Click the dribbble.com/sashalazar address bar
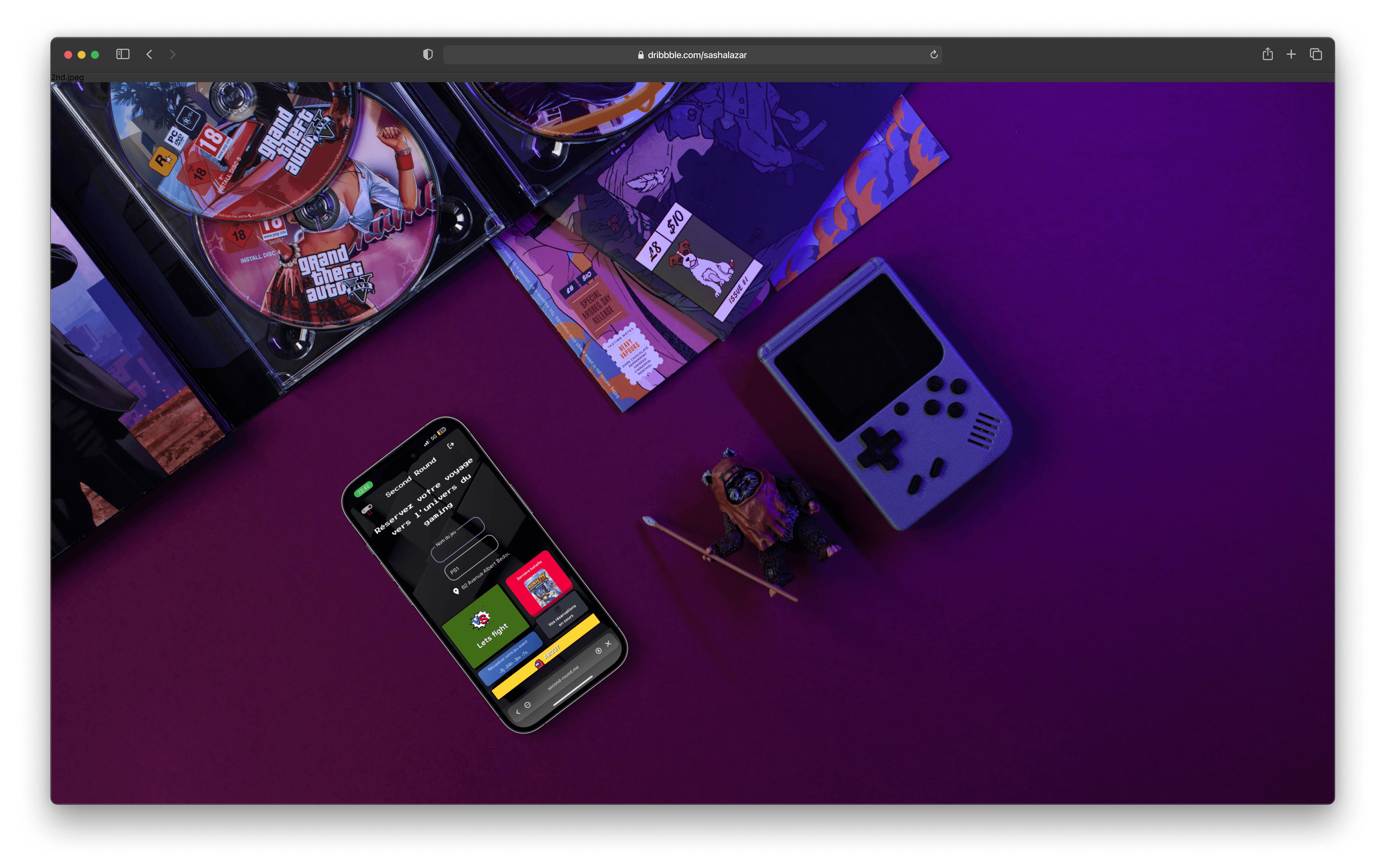Image resolution: width=1385 pixels, height=868 pixels. pyautogui.click(x=692, y=54)
